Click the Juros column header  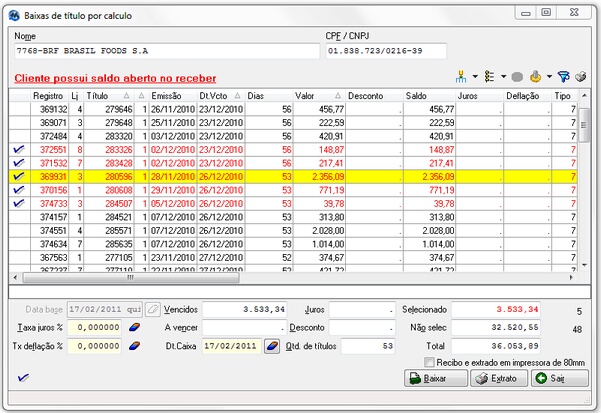(479, 96)
